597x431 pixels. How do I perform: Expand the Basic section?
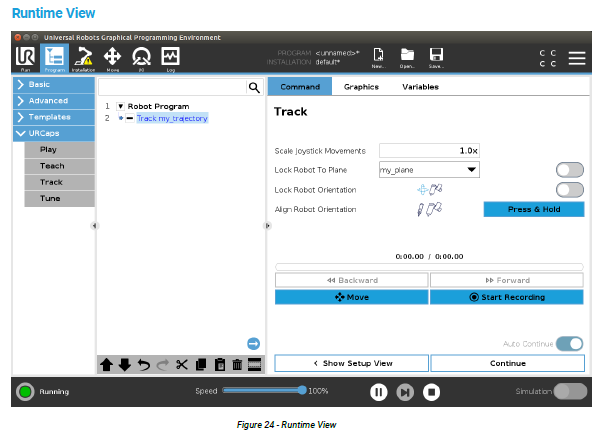(x=54, y=85)
